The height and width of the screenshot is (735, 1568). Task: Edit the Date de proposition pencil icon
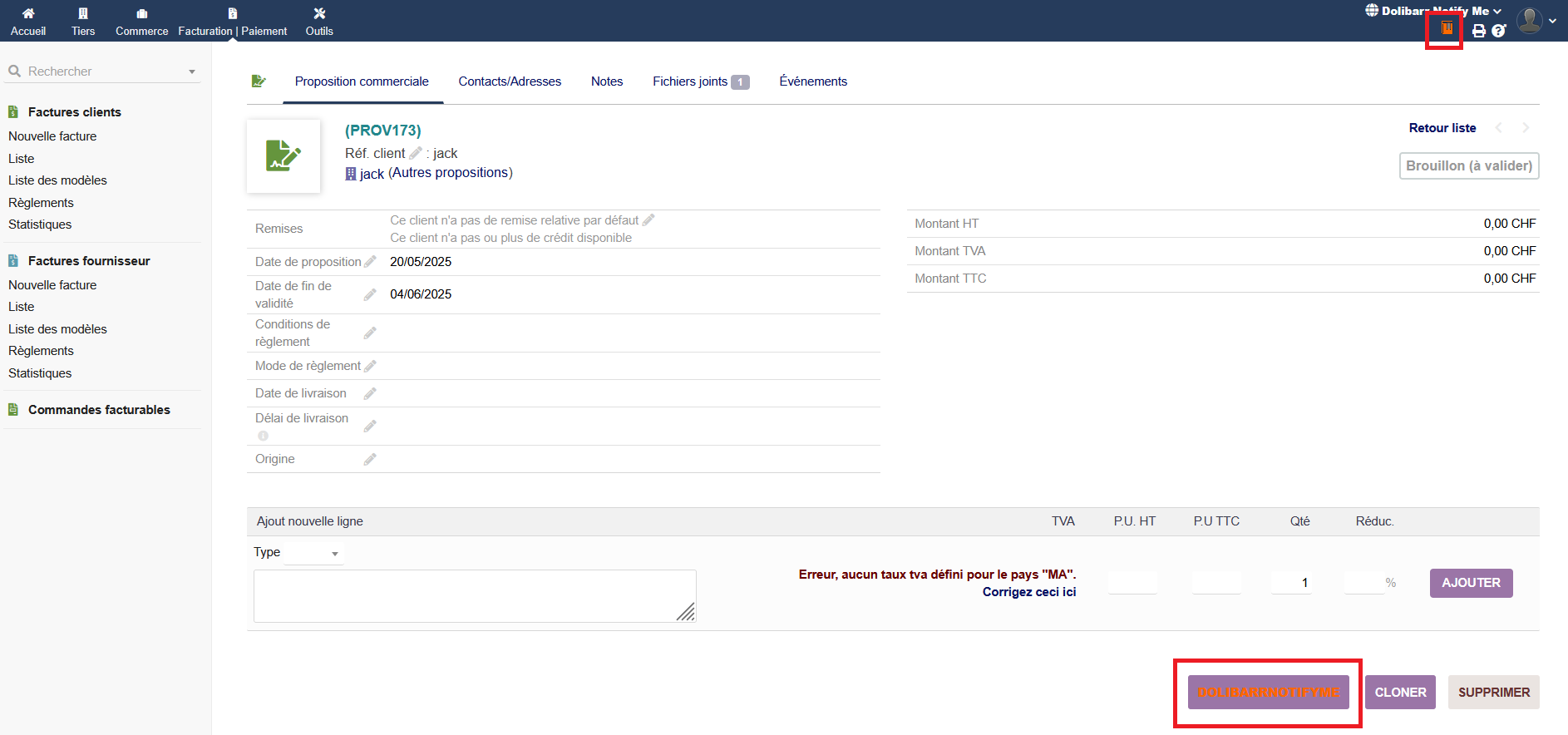(x=370, y=262)
